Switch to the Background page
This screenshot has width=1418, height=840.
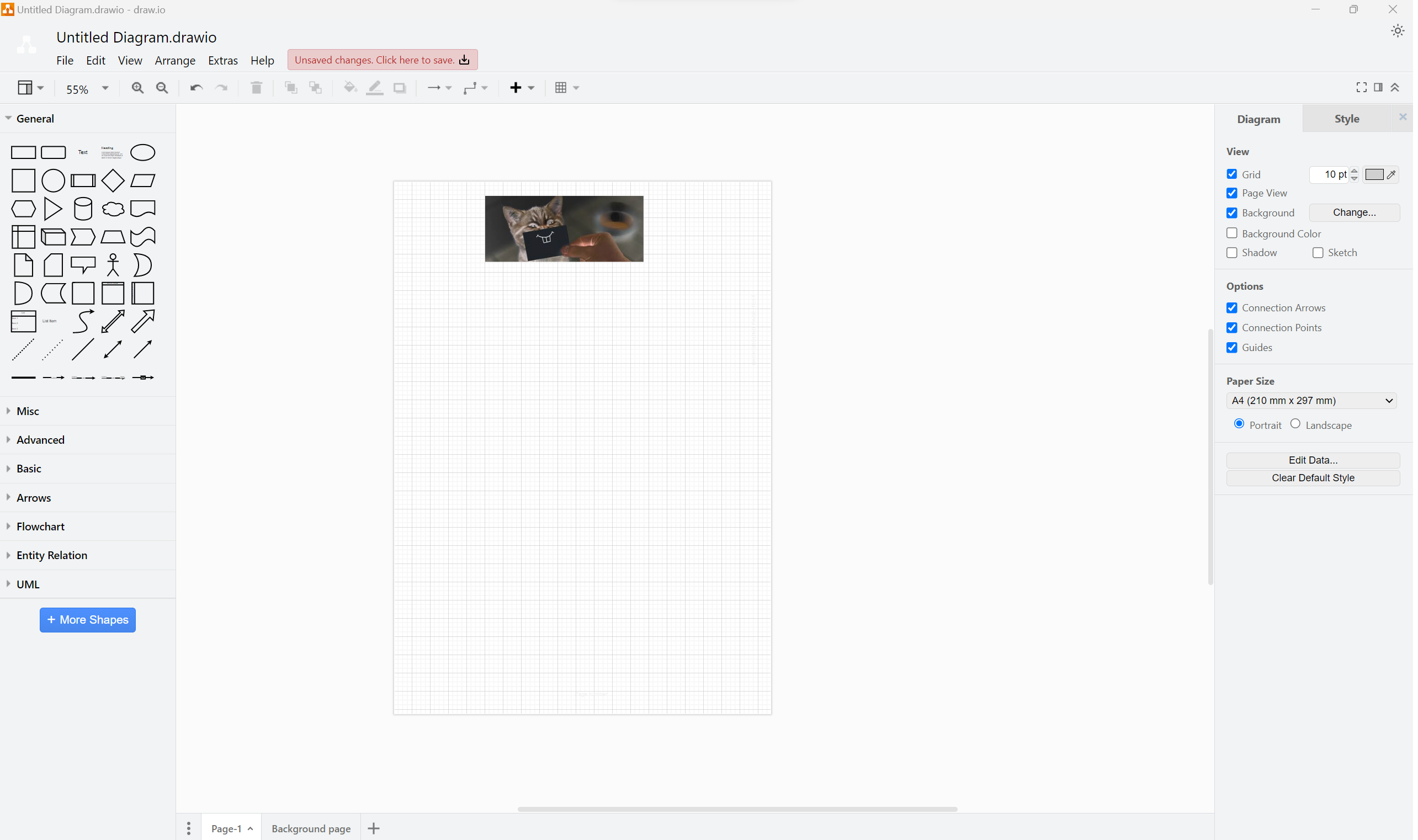pyautogui.click(x=311, y=827)
